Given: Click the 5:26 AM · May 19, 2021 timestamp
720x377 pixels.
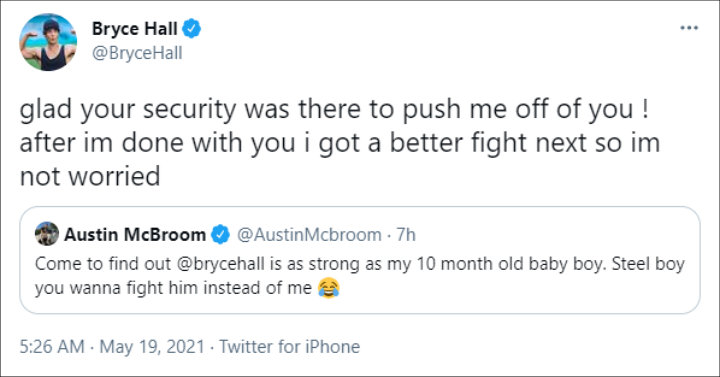Looking at the screenshot, I should point(112,346).
